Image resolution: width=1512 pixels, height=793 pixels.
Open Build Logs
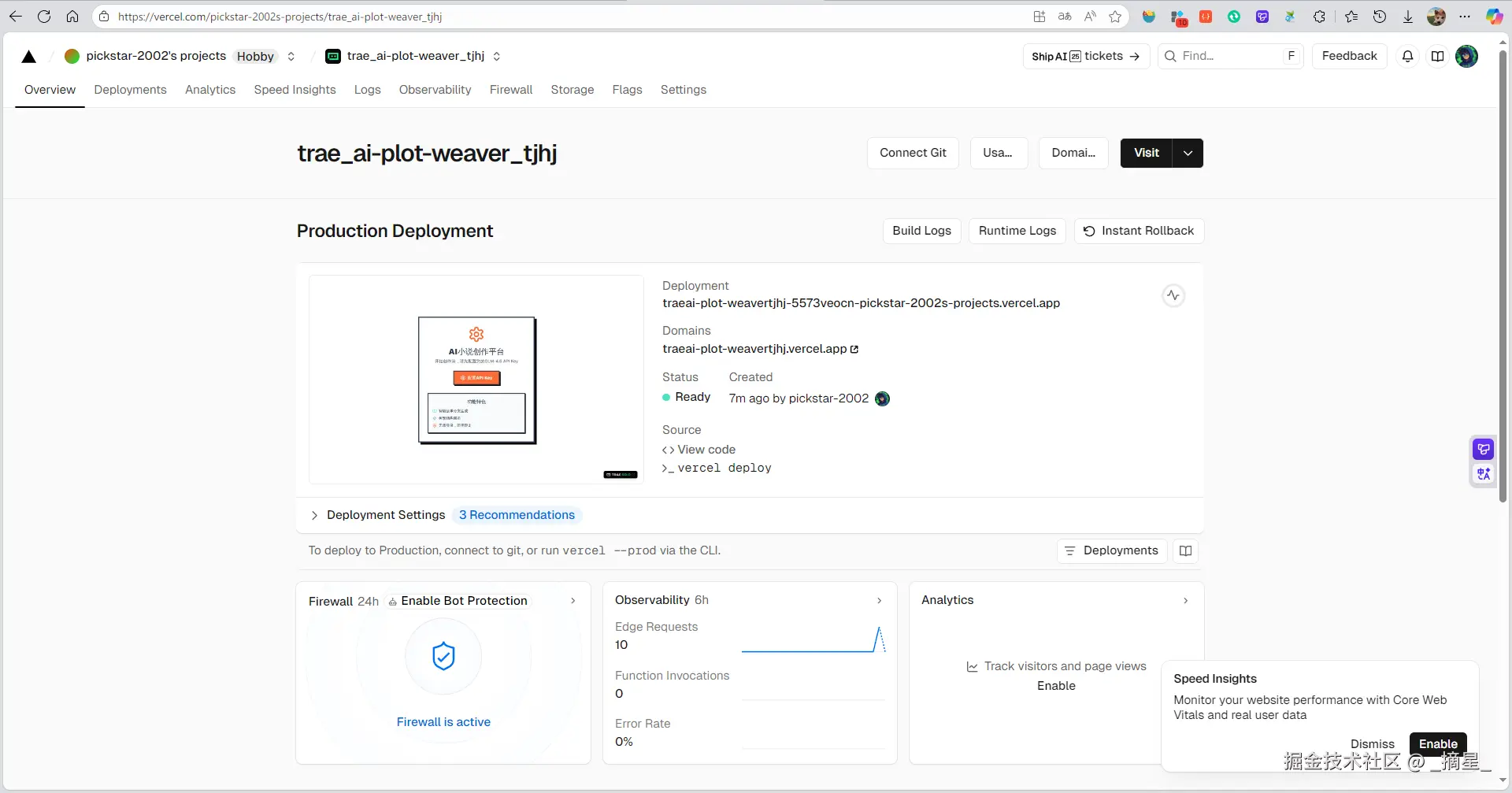(x=921, y=231)
